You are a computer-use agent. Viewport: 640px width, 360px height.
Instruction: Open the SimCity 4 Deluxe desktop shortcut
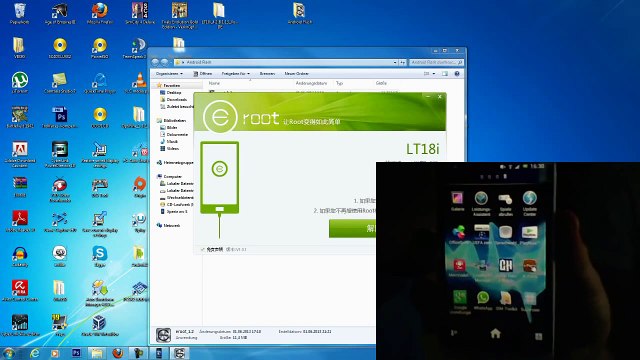tap(140, 13)
